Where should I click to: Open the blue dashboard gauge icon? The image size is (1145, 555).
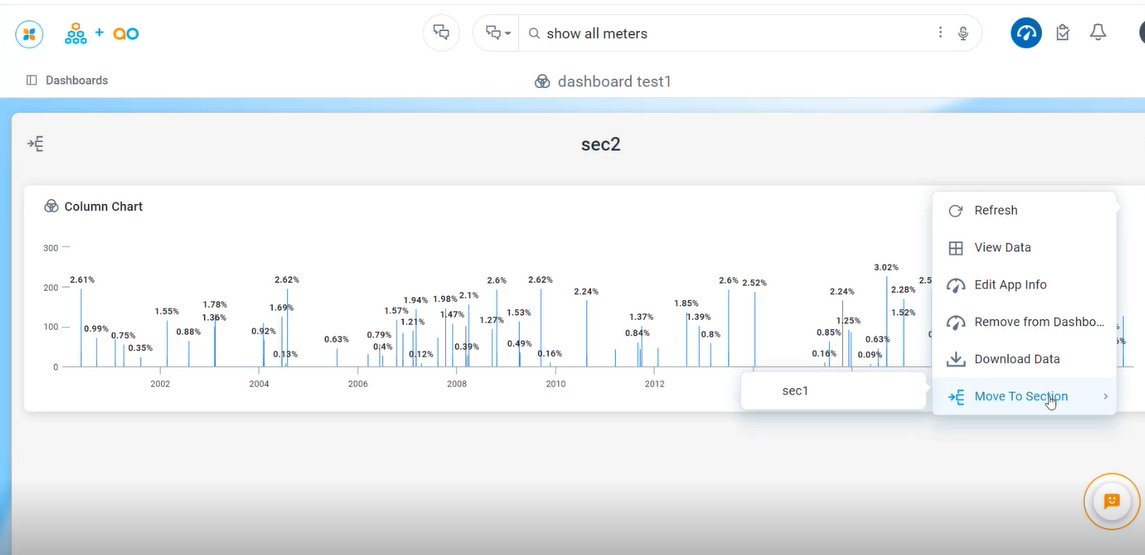point(1025,33)
